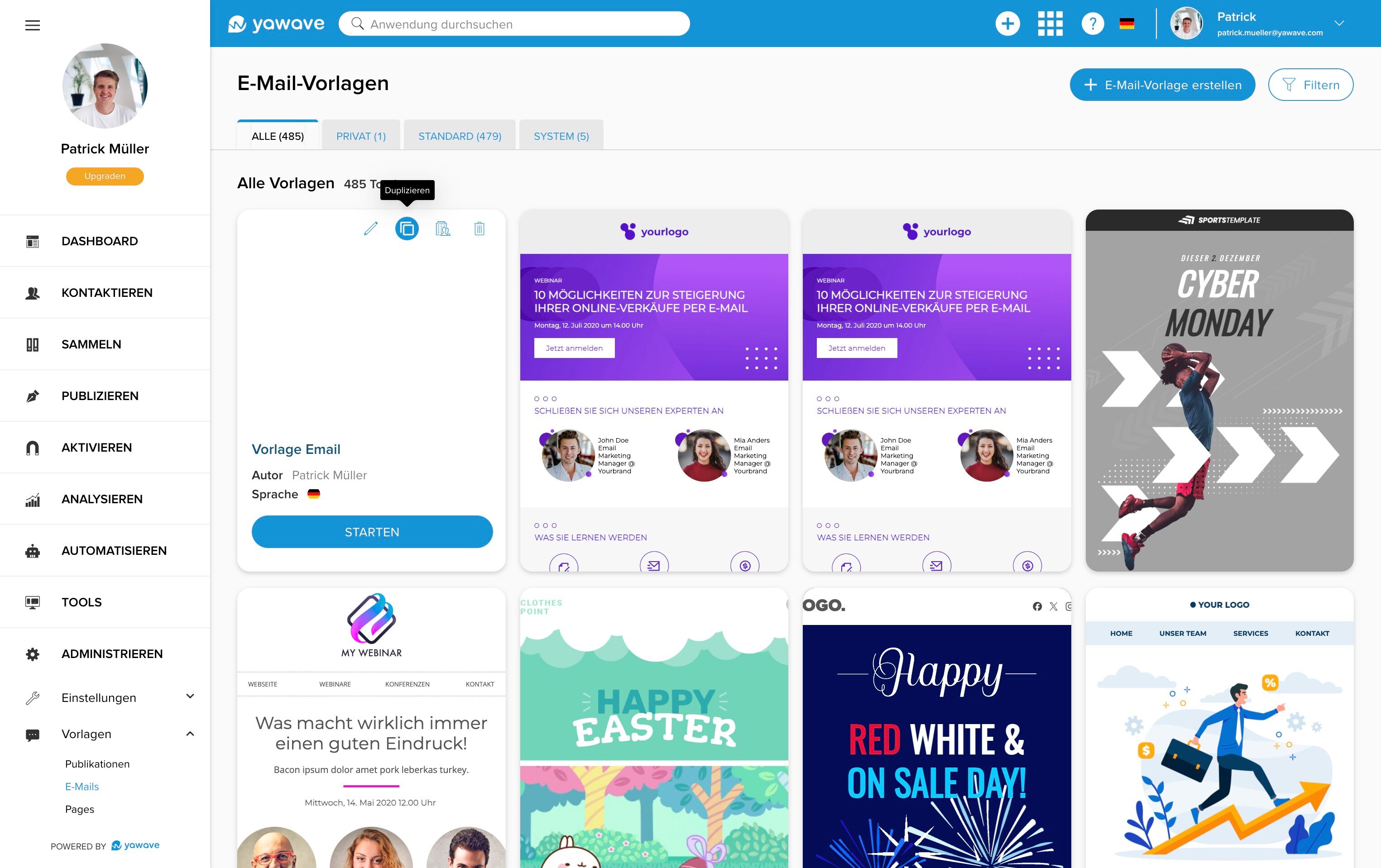Switch to the STANDARD (479) tab
1381x868 pixels.
(x=460, y=136)
